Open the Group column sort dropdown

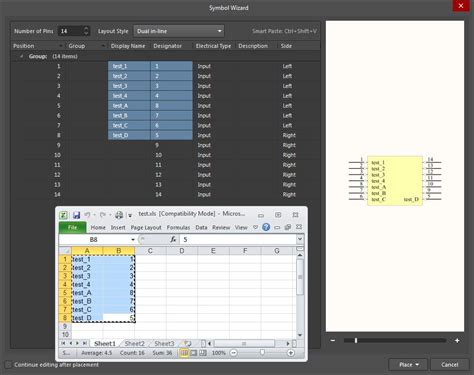point(103,46)
